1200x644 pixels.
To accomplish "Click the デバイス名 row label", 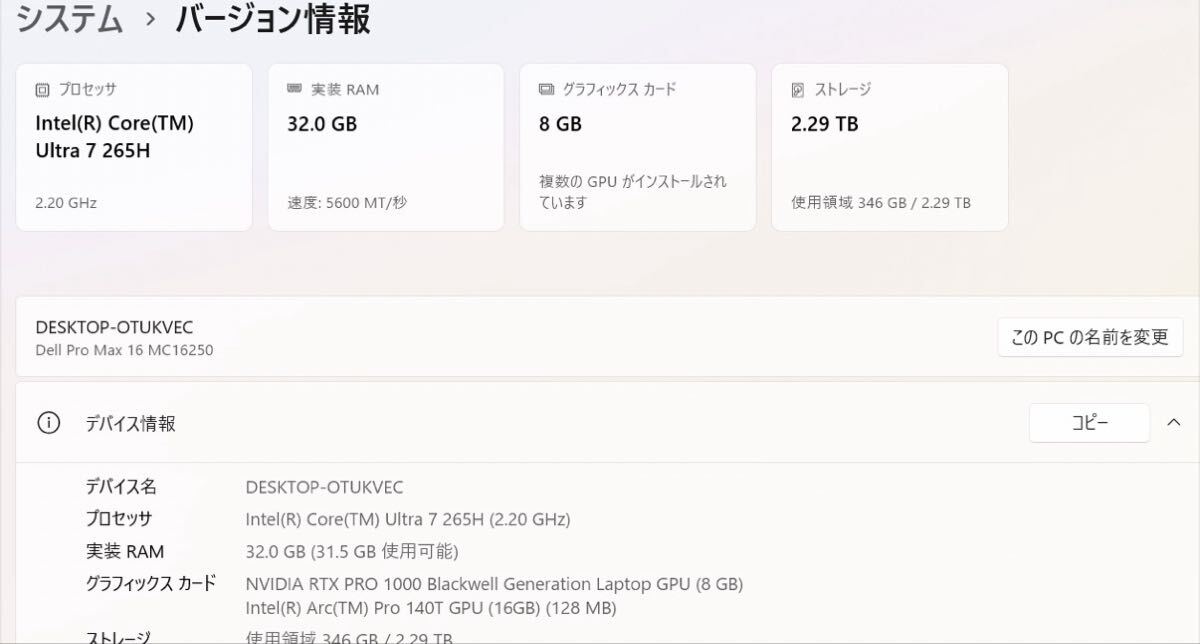I will (x=121, y=487).
